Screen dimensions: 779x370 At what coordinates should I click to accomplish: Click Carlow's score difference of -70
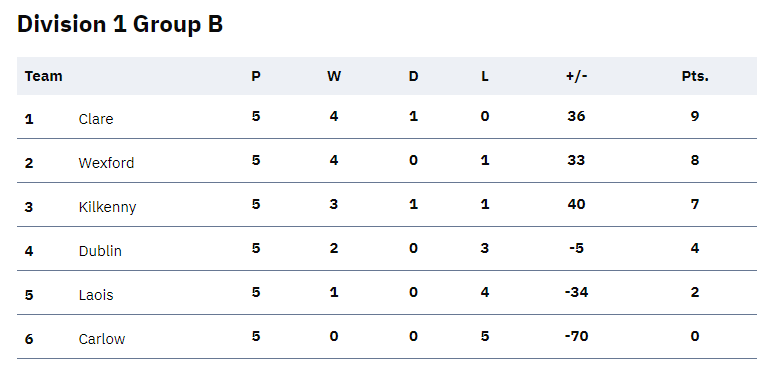[x=576, y=336]
